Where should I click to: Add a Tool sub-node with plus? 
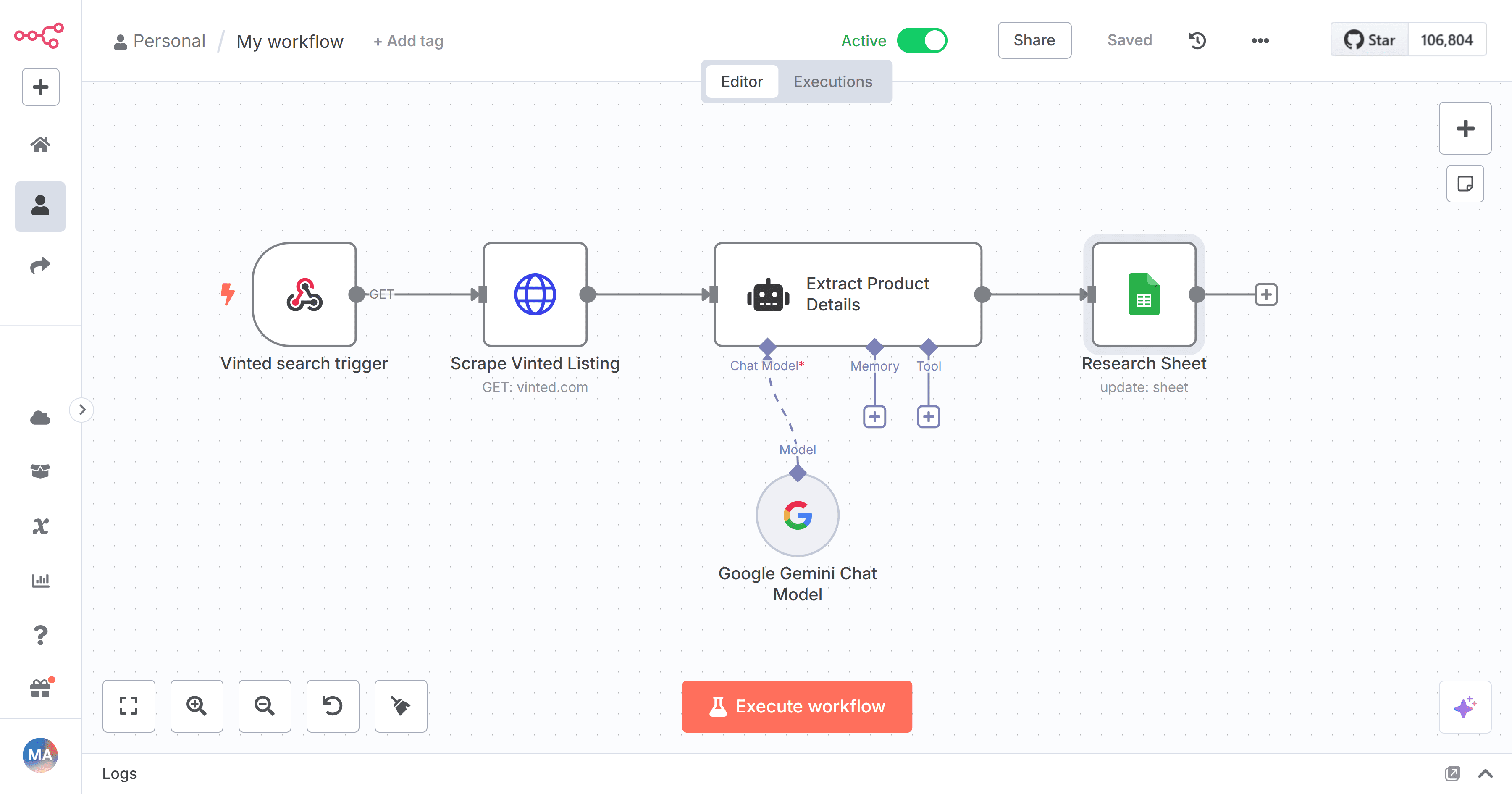point(929,417)
